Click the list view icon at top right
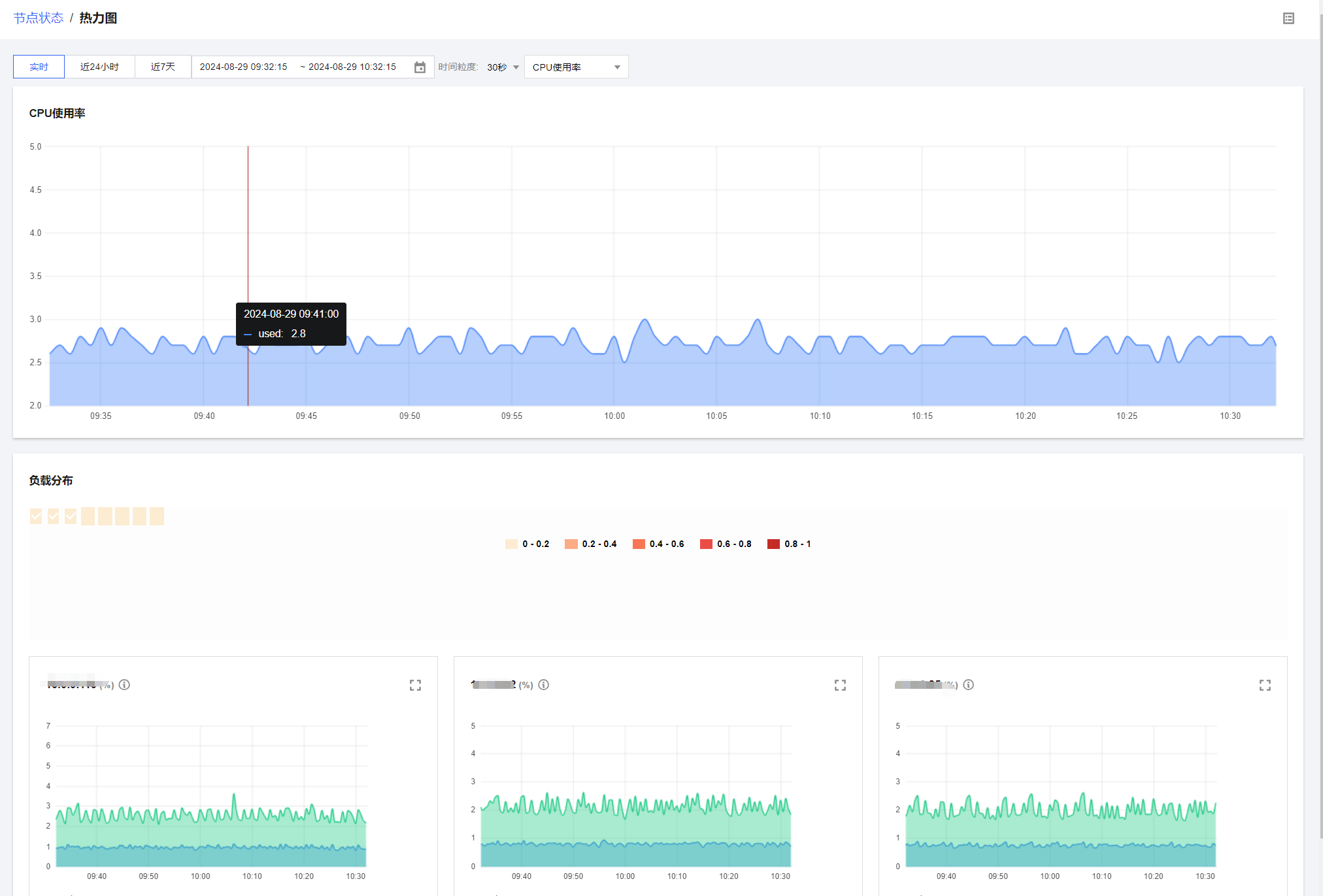The width and height of the screenshot is (1323, 896). click(1288, 18)
